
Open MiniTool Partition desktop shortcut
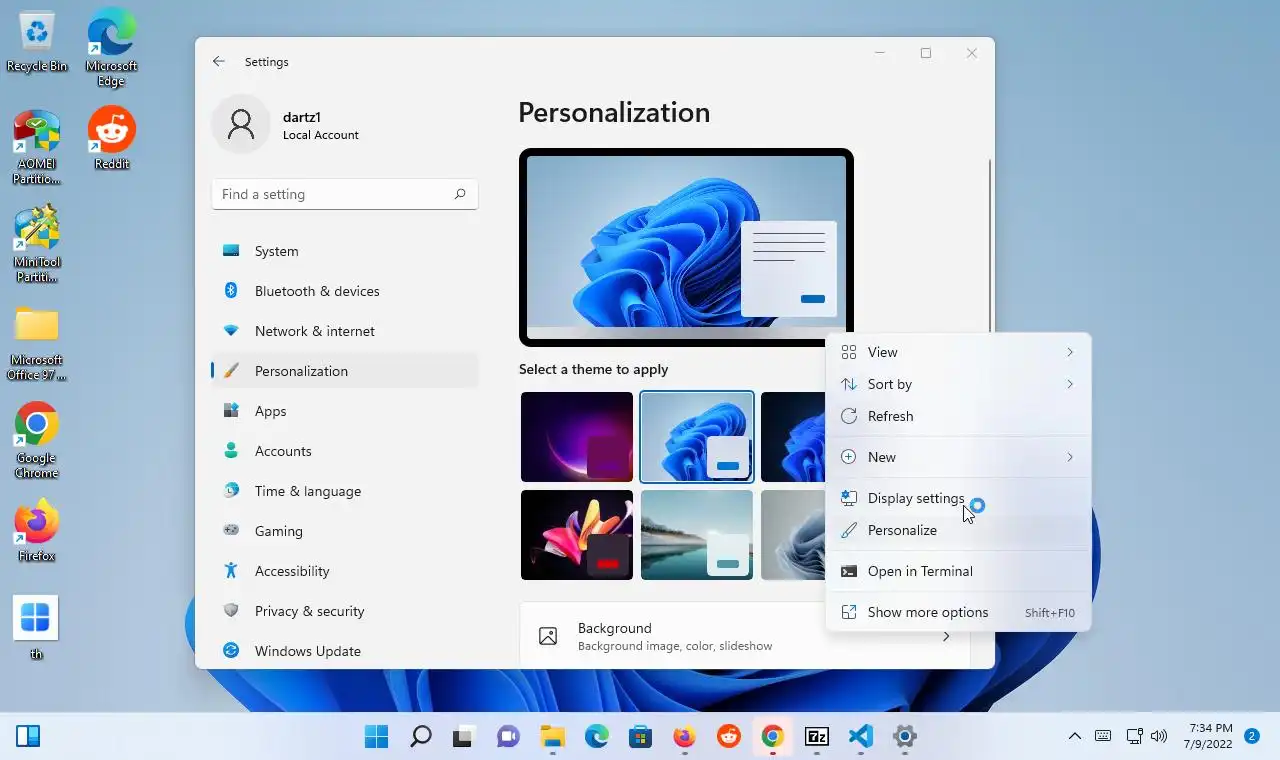pos(37,245)
